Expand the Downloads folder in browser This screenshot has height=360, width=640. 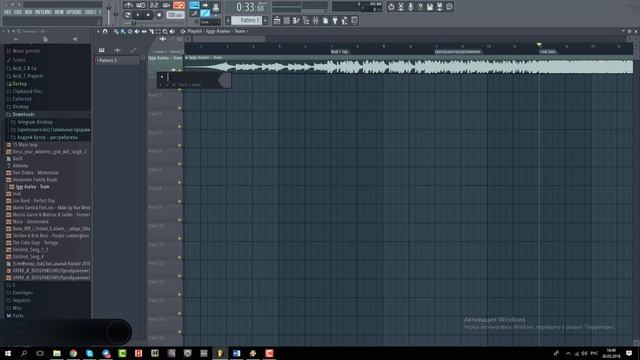pyautogui.click(x=23, y=114)
